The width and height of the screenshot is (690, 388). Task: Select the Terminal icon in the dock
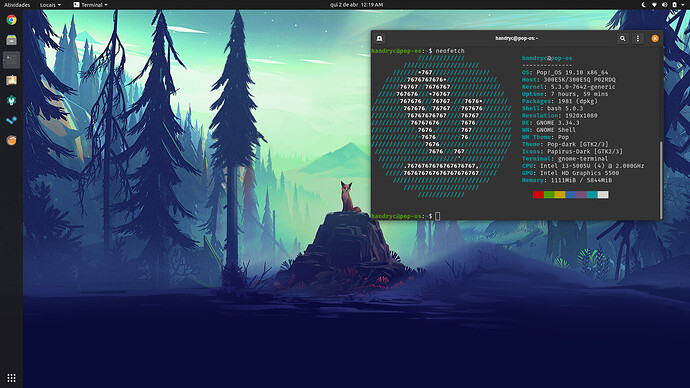[x=11, y=60]
